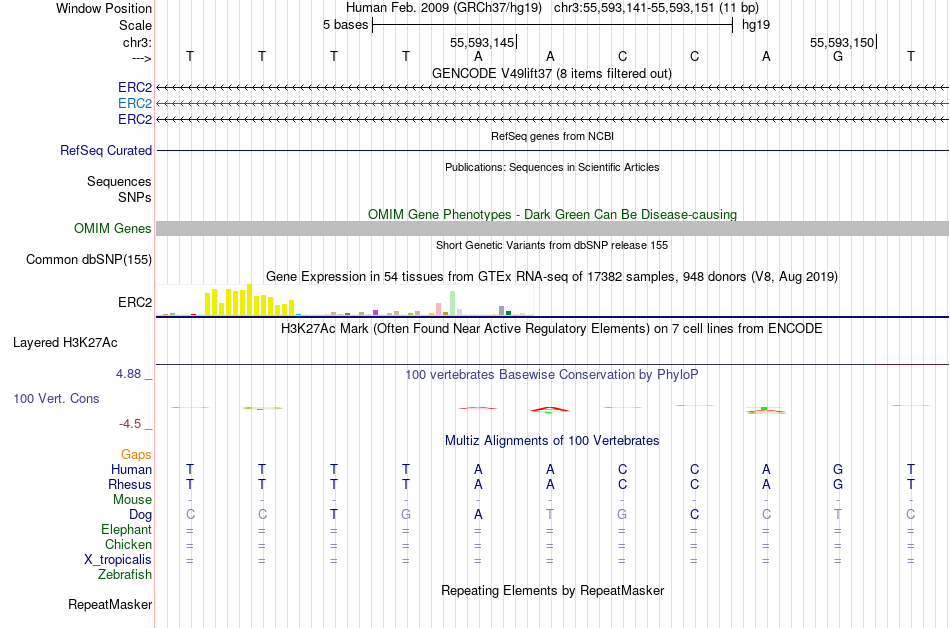Click the ERC2 label beside the GTEx bar chart
The width and height of the screenshot is (950, 628).
pos(135,302)
